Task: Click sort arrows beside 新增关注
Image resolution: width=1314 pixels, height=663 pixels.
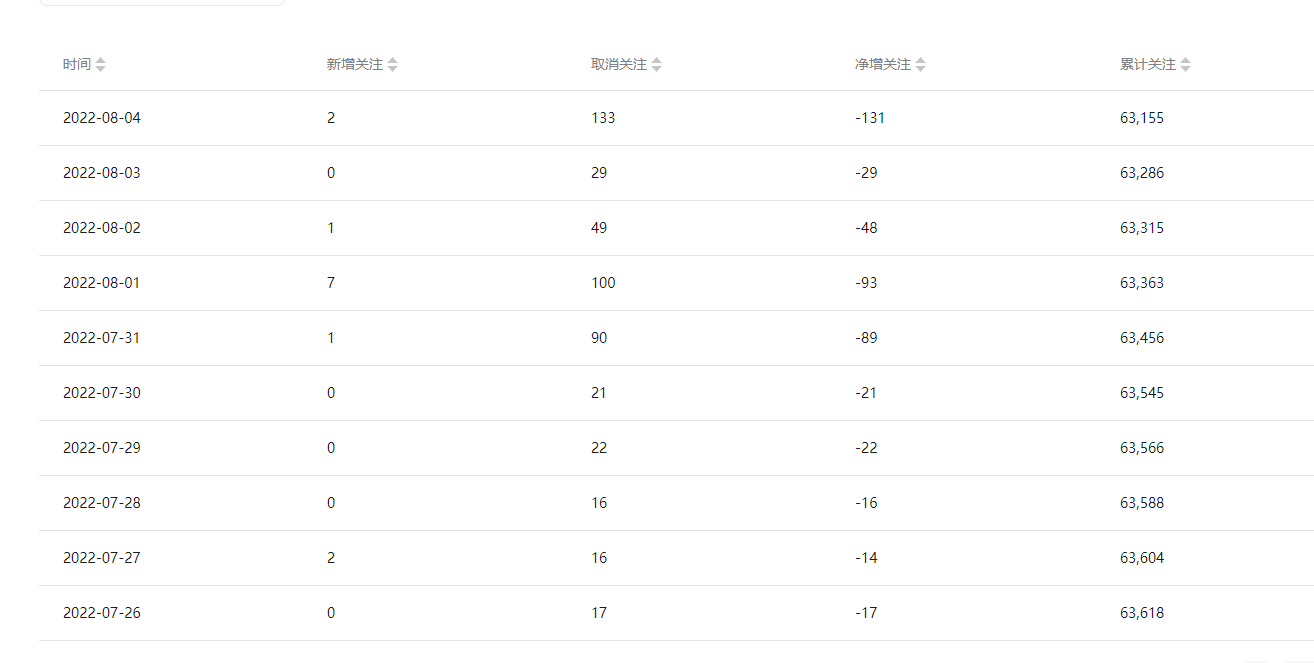Action: (392, 65)
